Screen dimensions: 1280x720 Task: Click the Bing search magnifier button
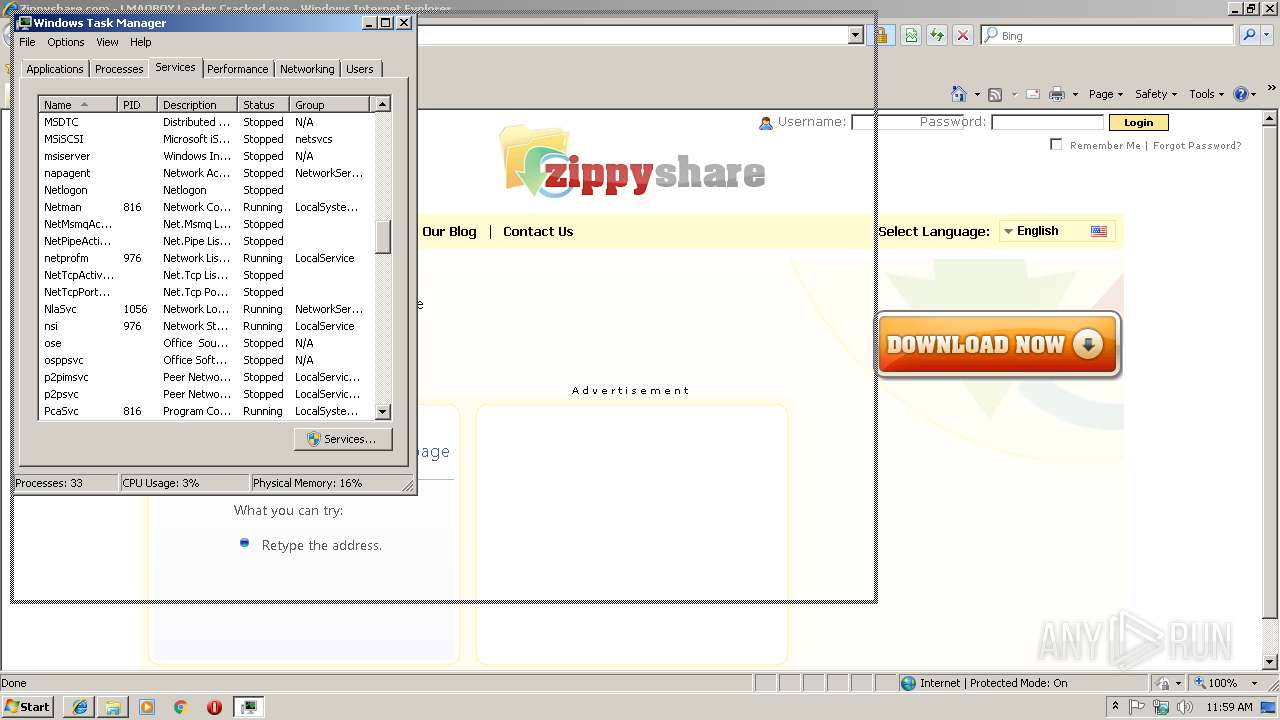(1248, 35)
